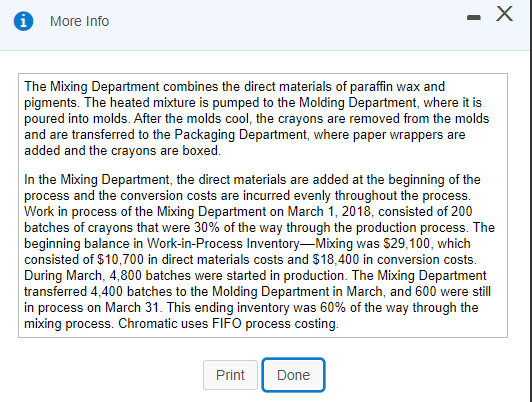Image resolution: width=532 pixels, height=402 pixels.
Task: Click the text March 31
Action: [x=132, y=307]
